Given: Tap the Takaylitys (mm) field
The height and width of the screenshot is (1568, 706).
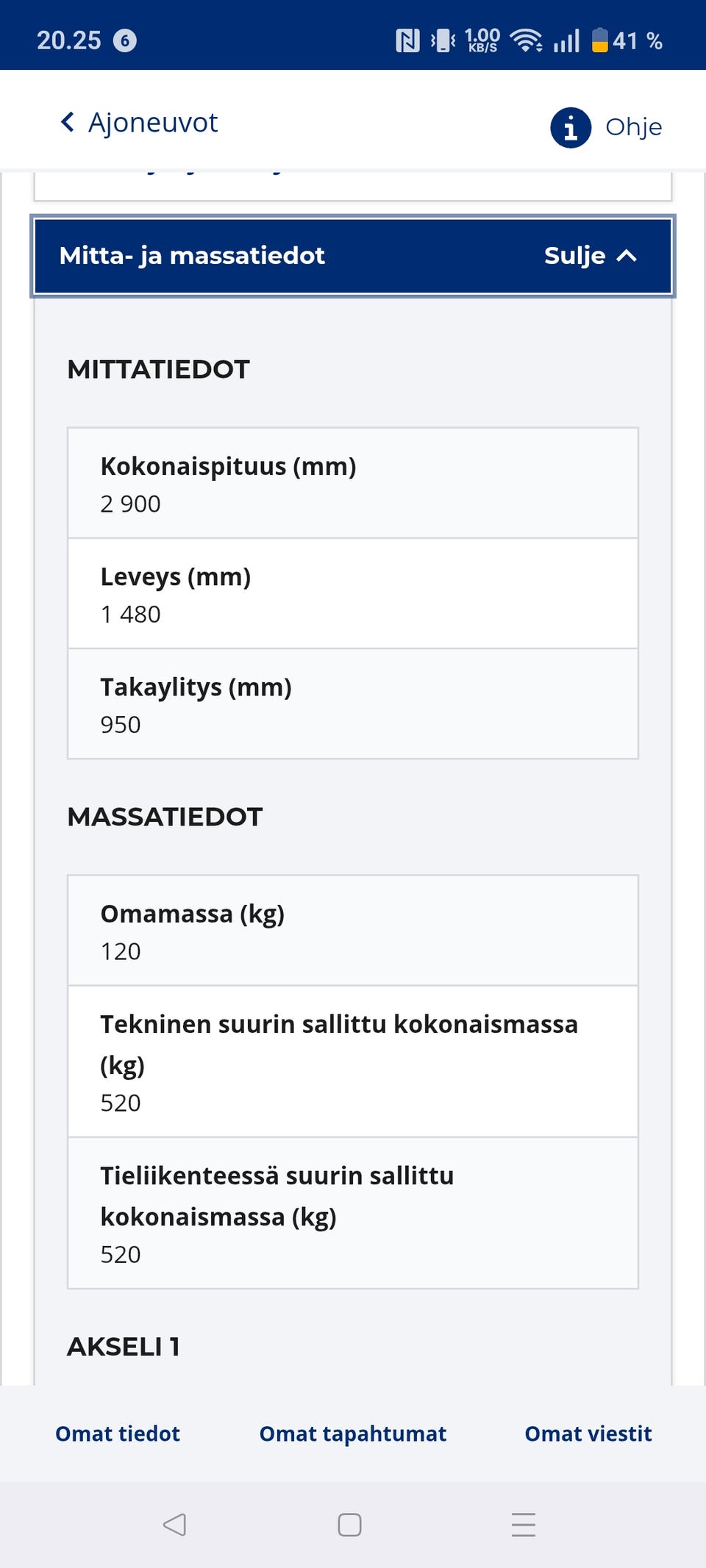Looking at the screenshot, I should click(353, 704).
